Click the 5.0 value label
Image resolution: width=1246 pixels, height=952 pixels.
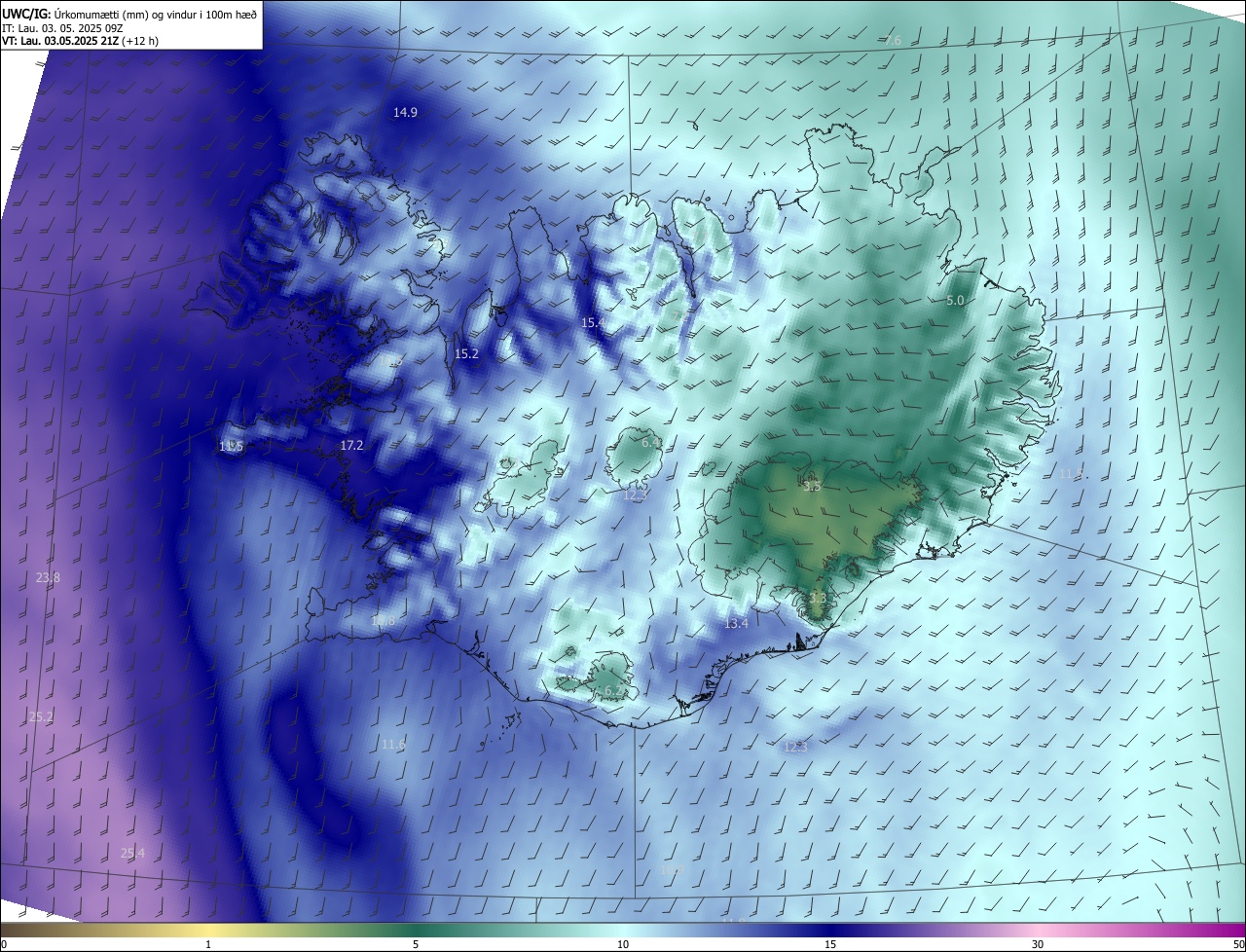955,301
